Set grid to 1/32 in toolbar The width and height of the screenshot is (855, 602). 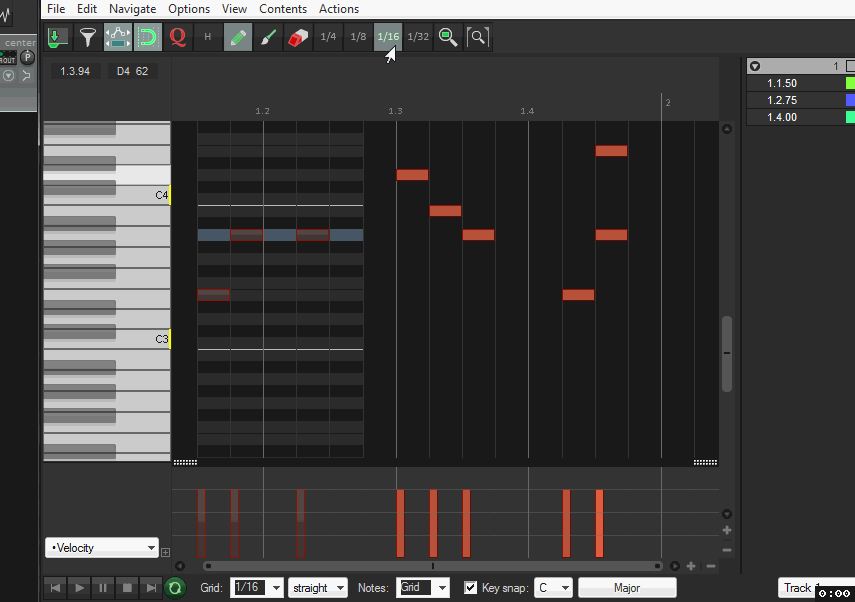click(x=418, y=37)
